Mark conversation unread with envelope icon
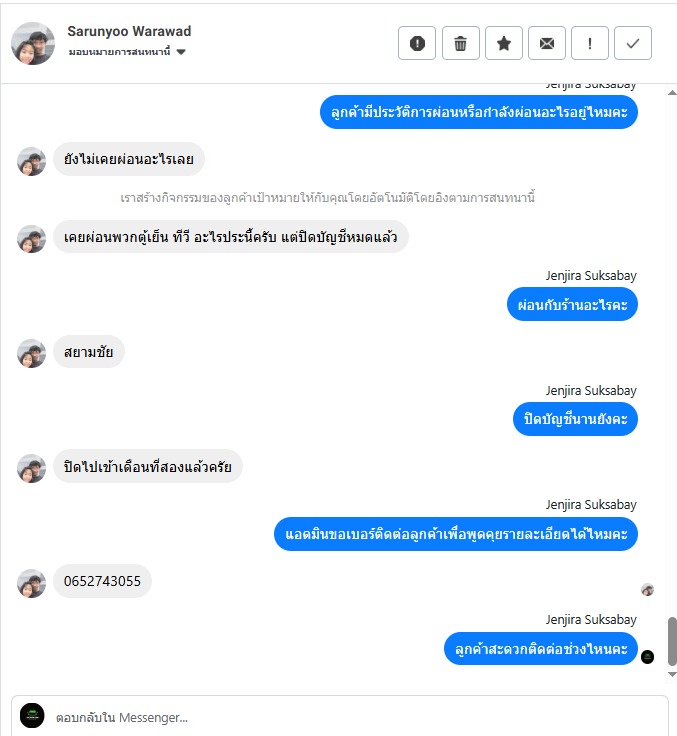 coord(546,43)
